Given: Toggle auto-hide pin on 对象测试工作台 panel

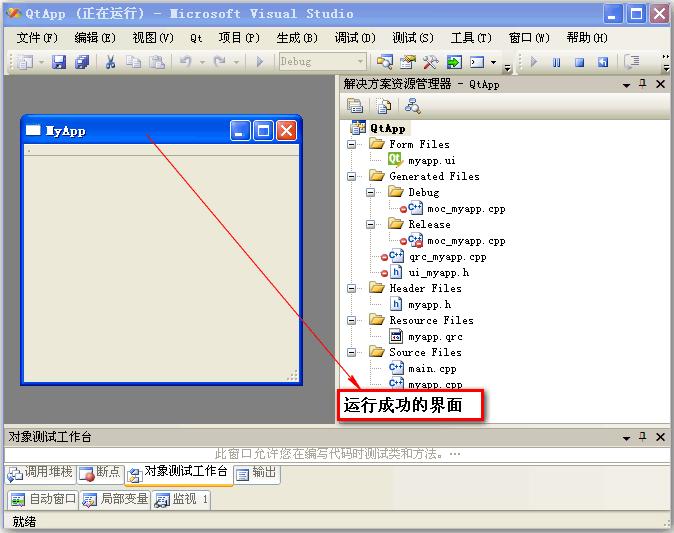Looking at the screenshot, I should (x=643, y=437).
